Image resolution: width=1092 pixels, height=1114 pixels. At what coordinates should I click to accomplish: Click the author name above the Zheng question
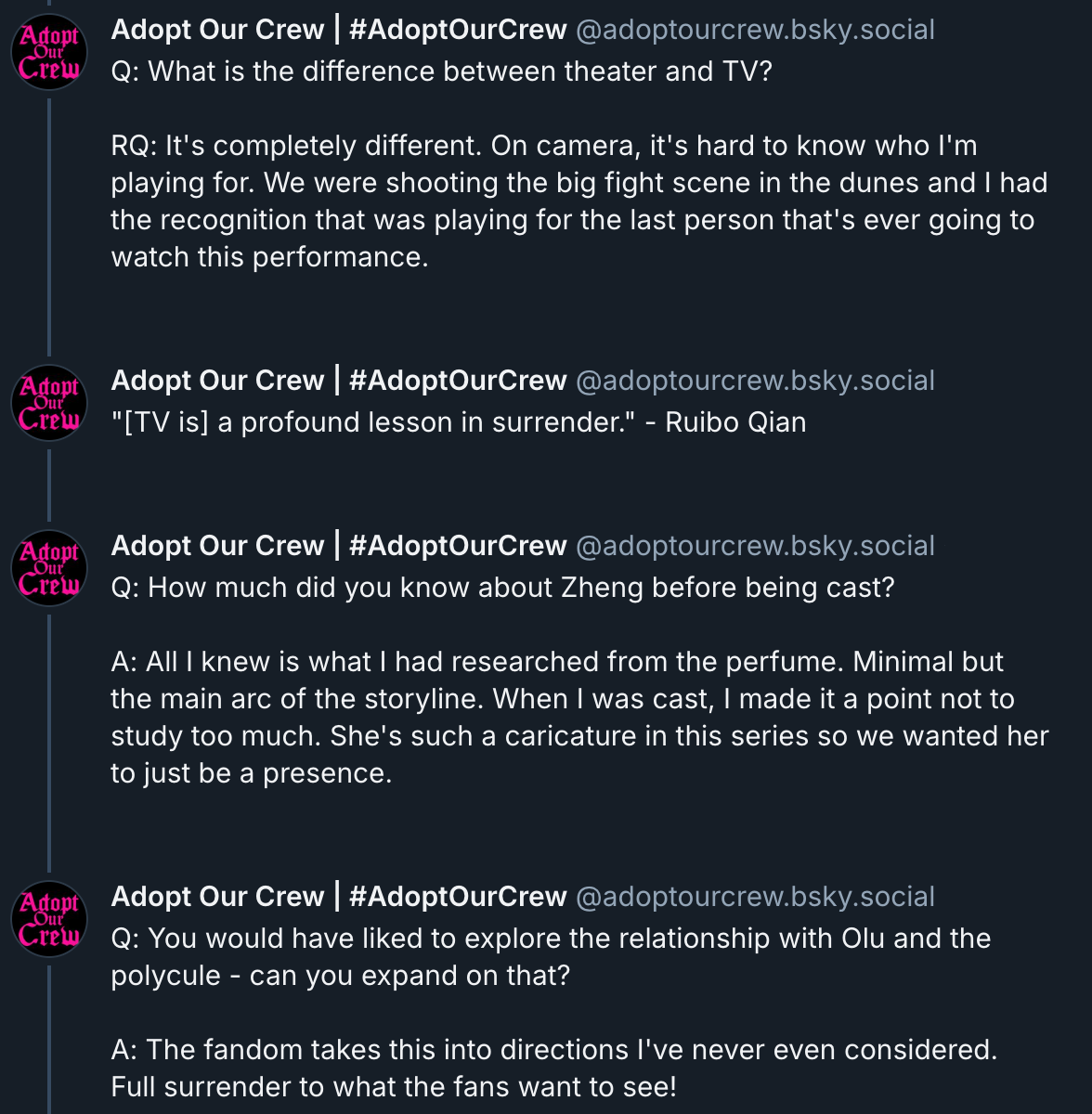[x=217, y=546]
